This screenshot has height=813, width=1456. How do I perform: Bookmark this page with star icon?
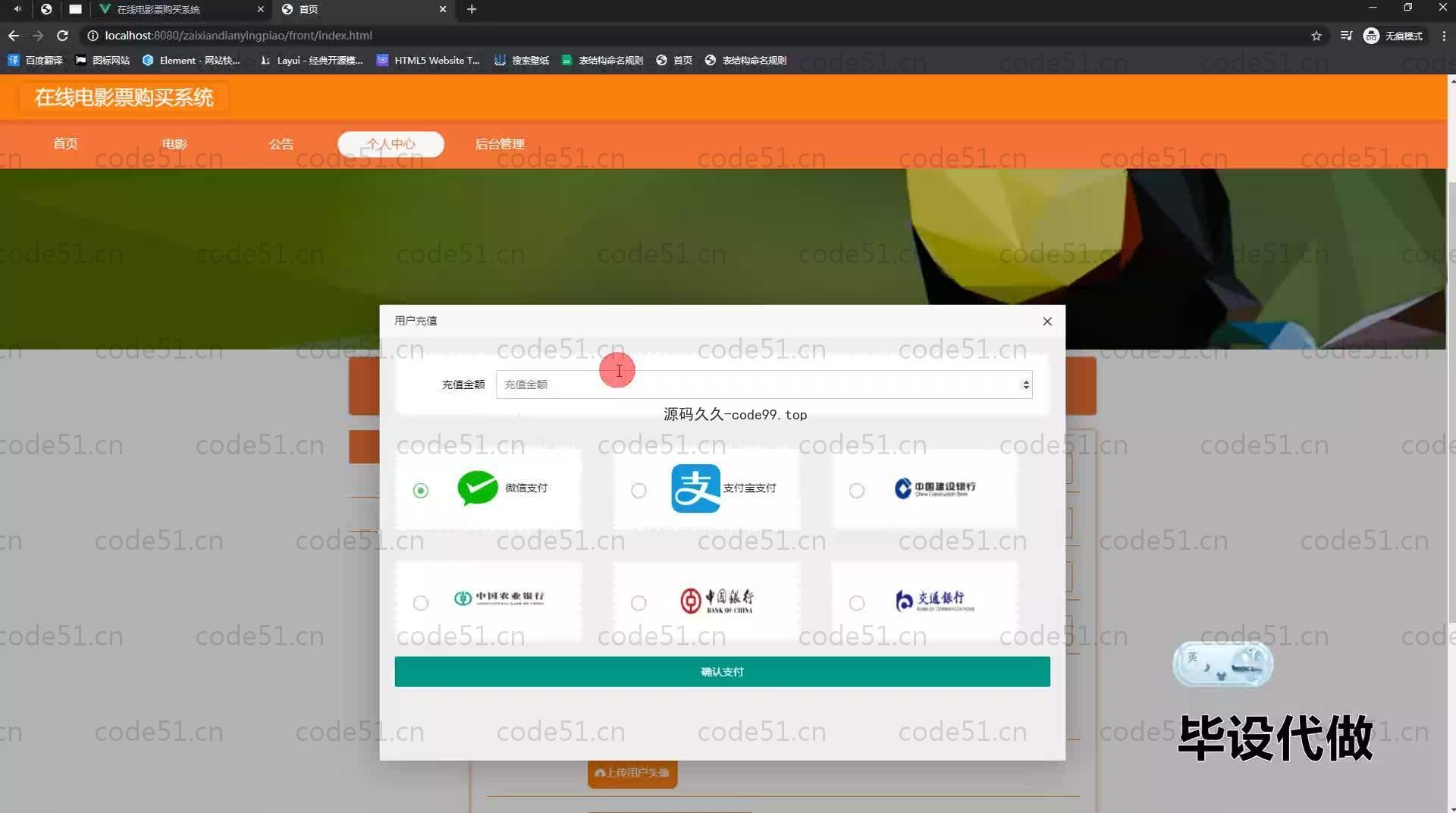(x=1316, y=36)
